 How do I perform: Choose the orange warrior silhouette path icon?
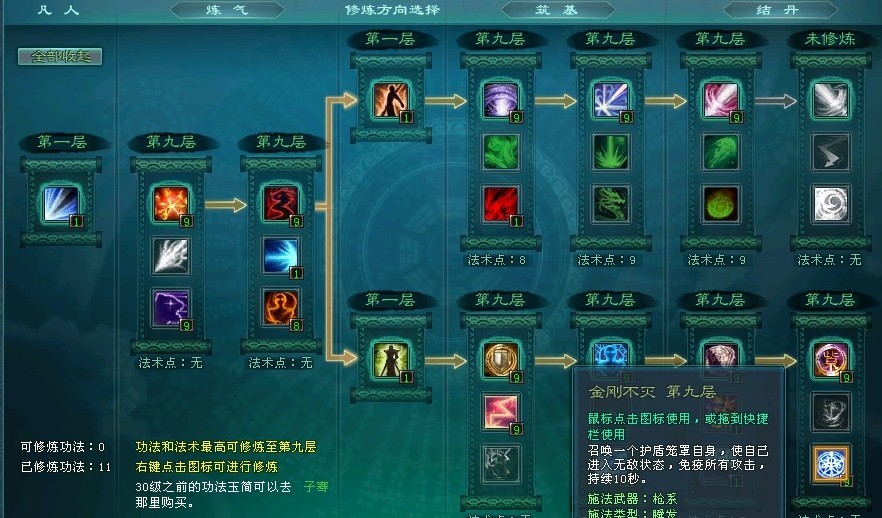point(391,101)
